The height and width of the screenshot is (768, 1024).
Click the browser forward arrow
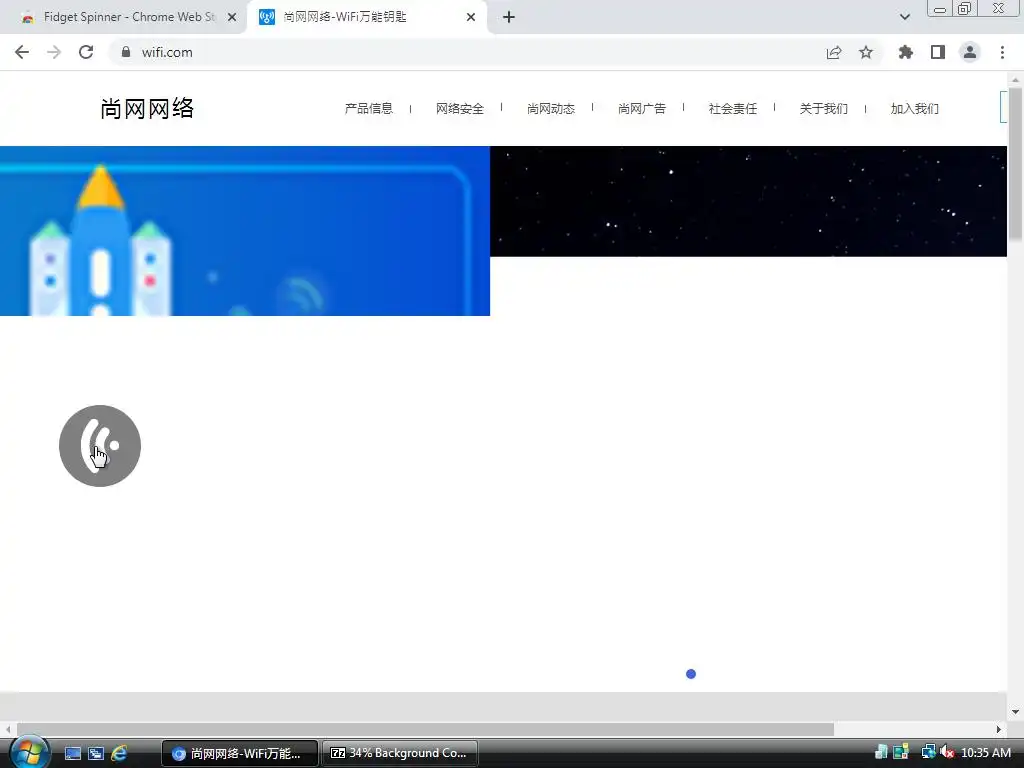point(54,52)
